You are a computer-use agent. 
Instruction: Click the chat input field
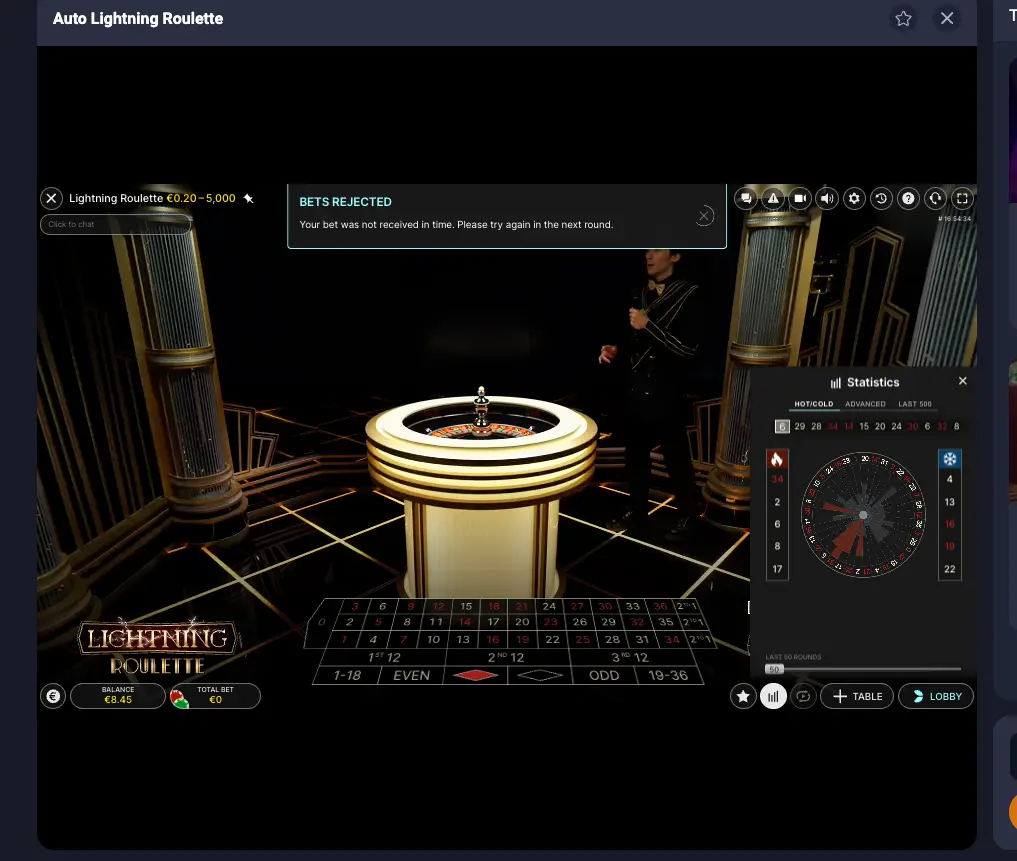click(x=115, y=224)
